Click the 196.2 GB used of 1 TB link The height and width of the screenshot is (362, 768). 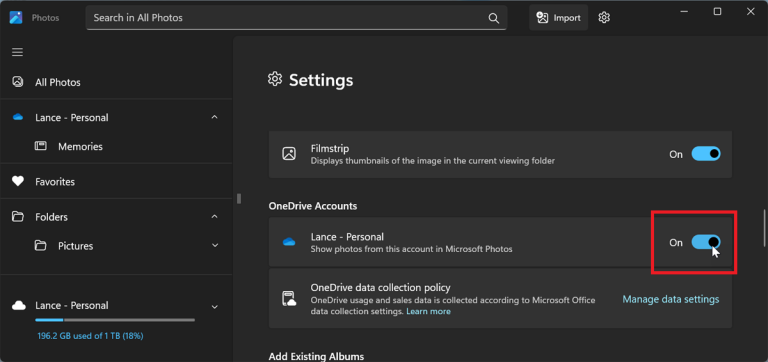click(x=90, y=336)
